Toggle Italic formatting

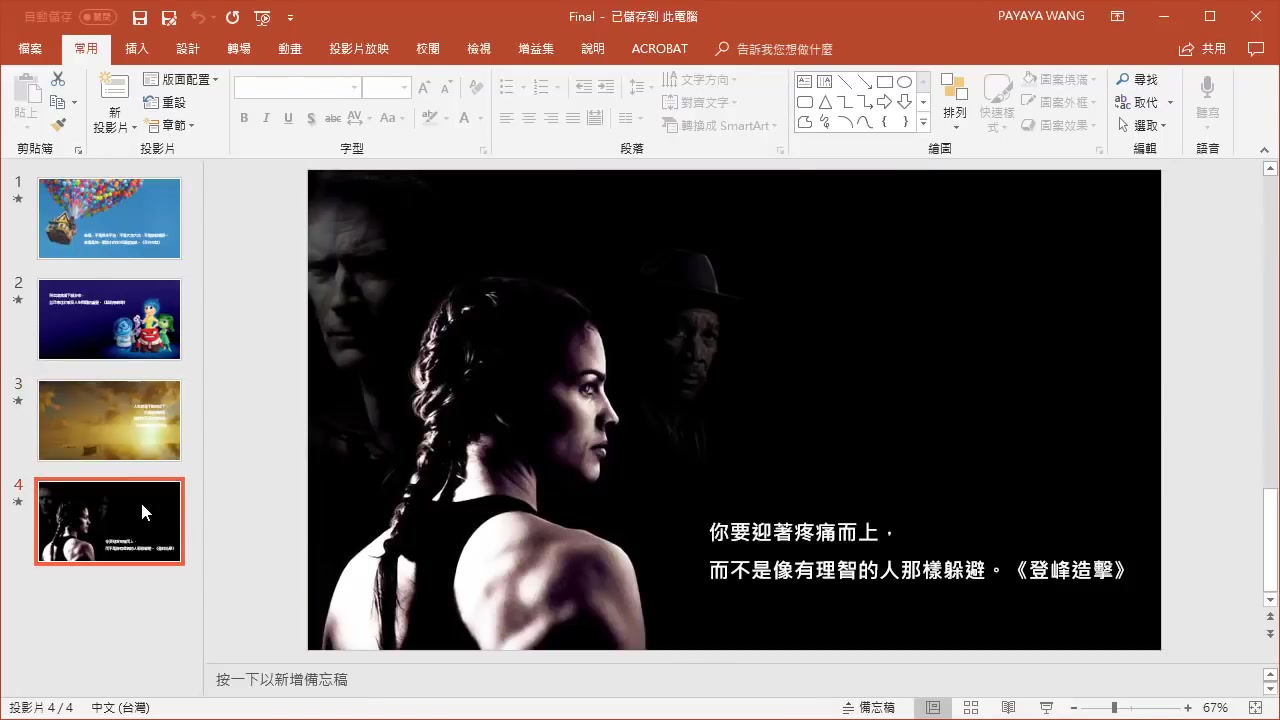[x=266, y=118]
